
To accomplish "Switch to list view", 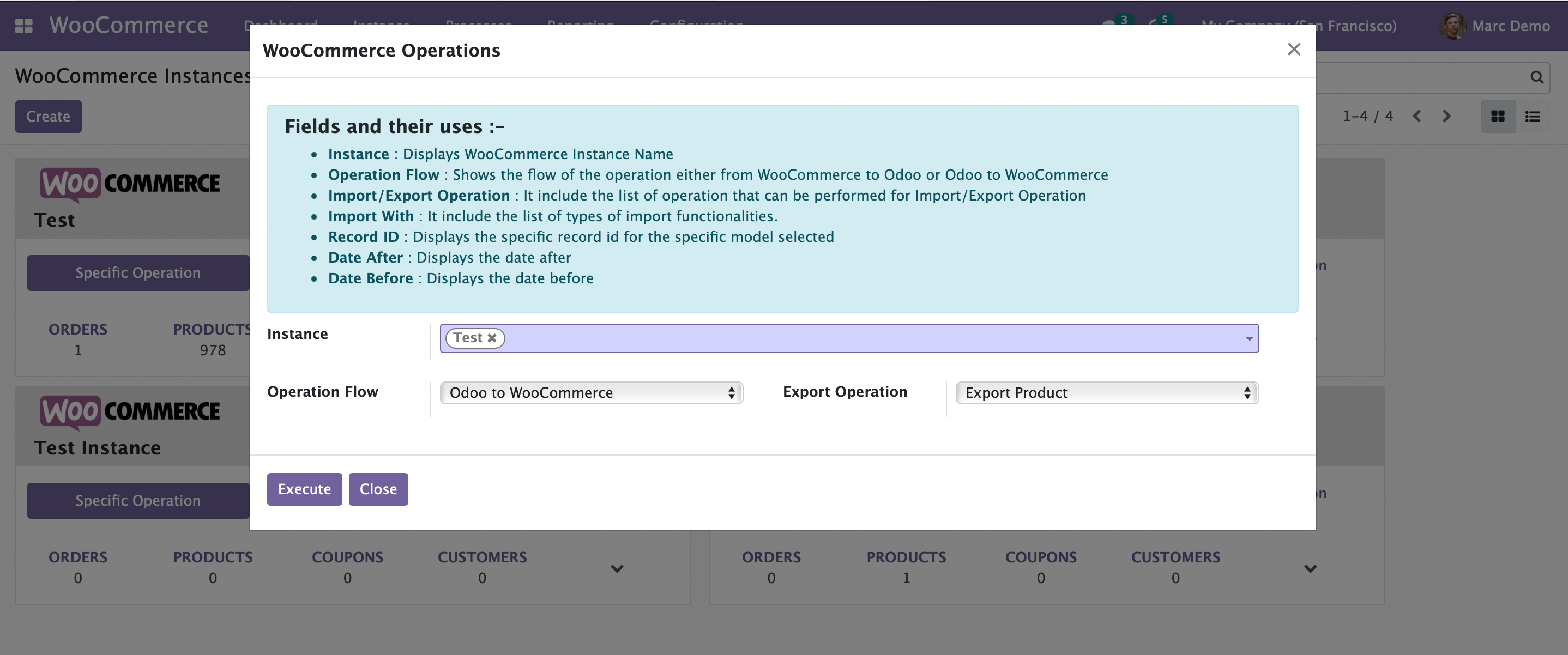I will coord(1532,116).
